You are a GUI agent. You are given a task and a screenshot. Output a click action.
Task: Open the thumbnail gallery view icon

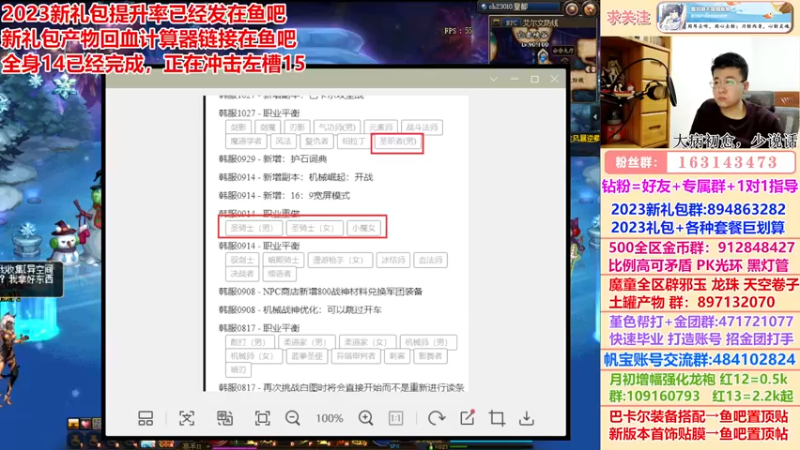[x=145, y=418]
